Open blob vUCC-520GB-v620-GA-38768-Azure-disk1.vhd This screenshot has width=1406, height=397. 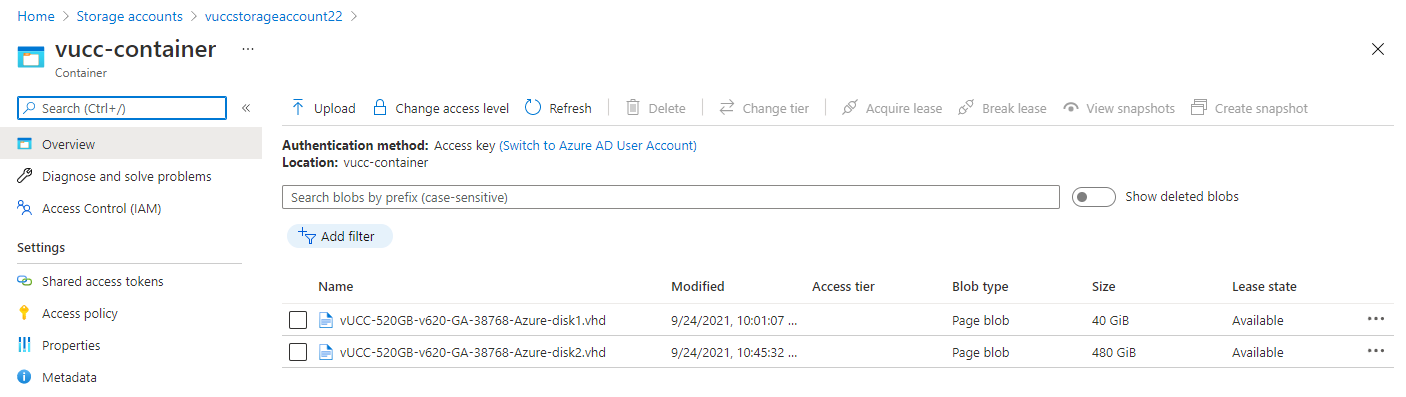pyautogui.click(x=473, y=320)
